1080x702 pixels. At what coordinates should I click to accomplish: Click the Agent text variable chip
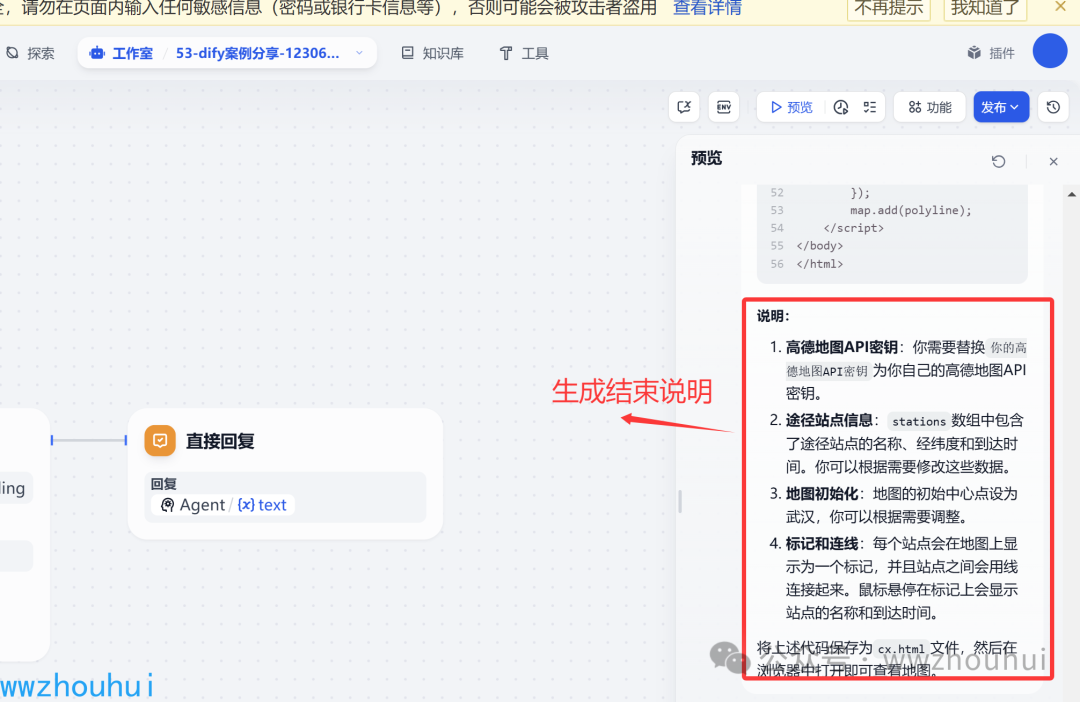[x=223, y=505]
